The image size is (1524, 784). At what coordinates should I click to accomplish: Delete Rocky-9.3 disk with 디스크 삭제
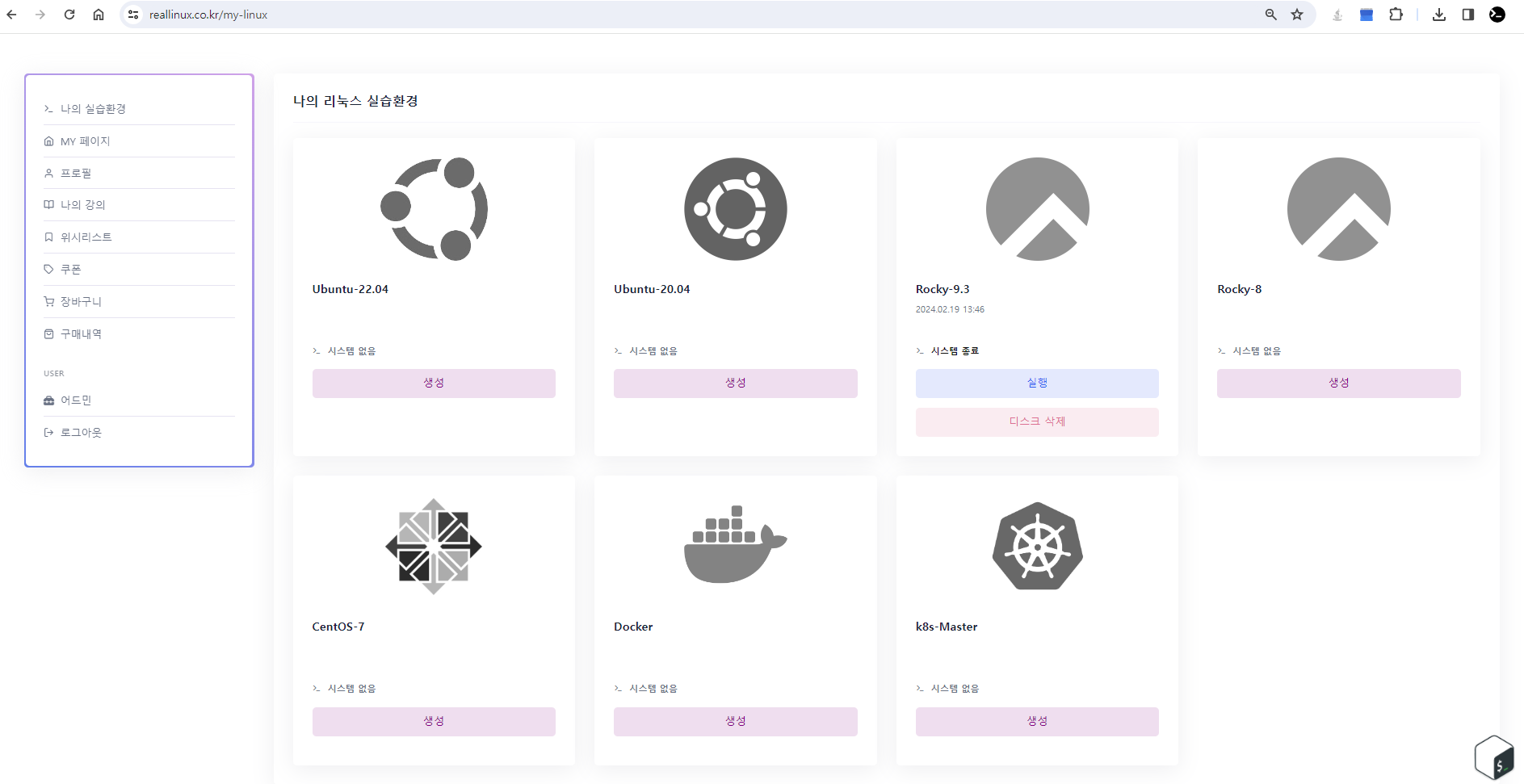[1037, 421]
